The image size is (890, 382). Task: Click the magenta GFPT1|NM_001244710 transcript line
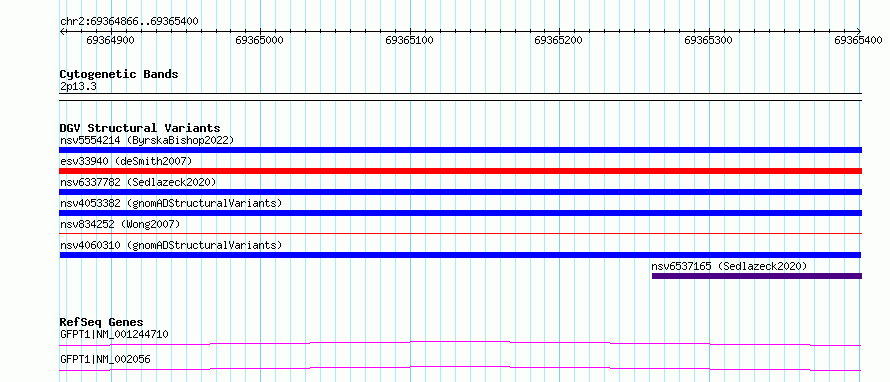point(460,343)
